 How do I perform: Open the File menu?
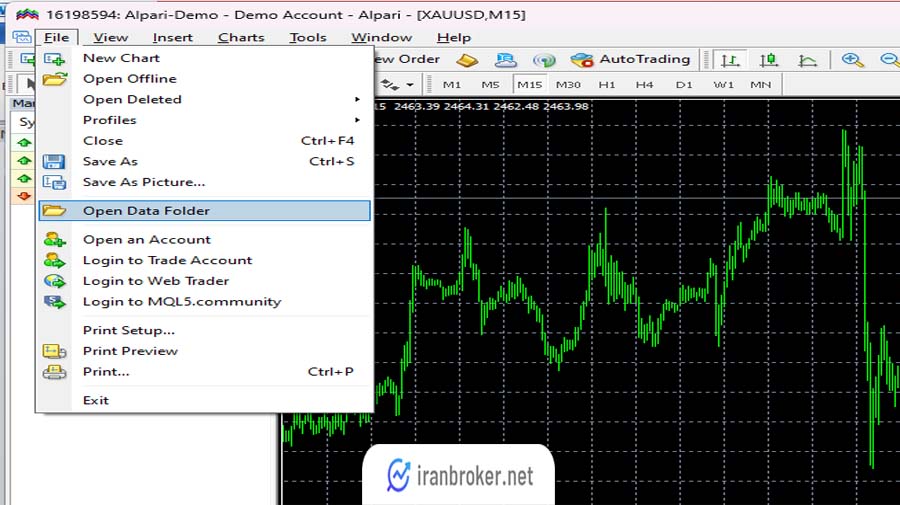point(56,37)
